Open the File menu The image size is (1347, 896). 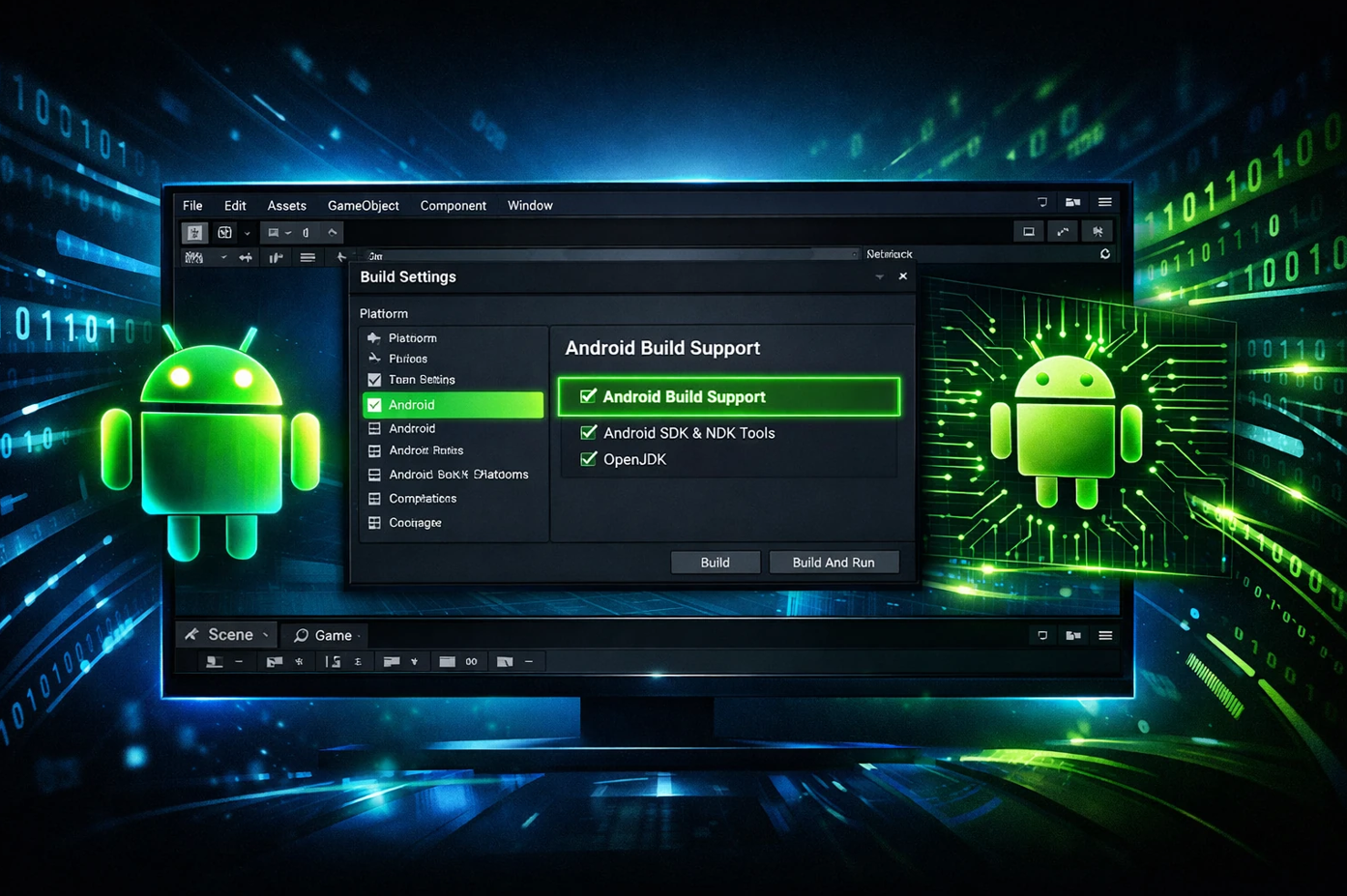(192, 206)
